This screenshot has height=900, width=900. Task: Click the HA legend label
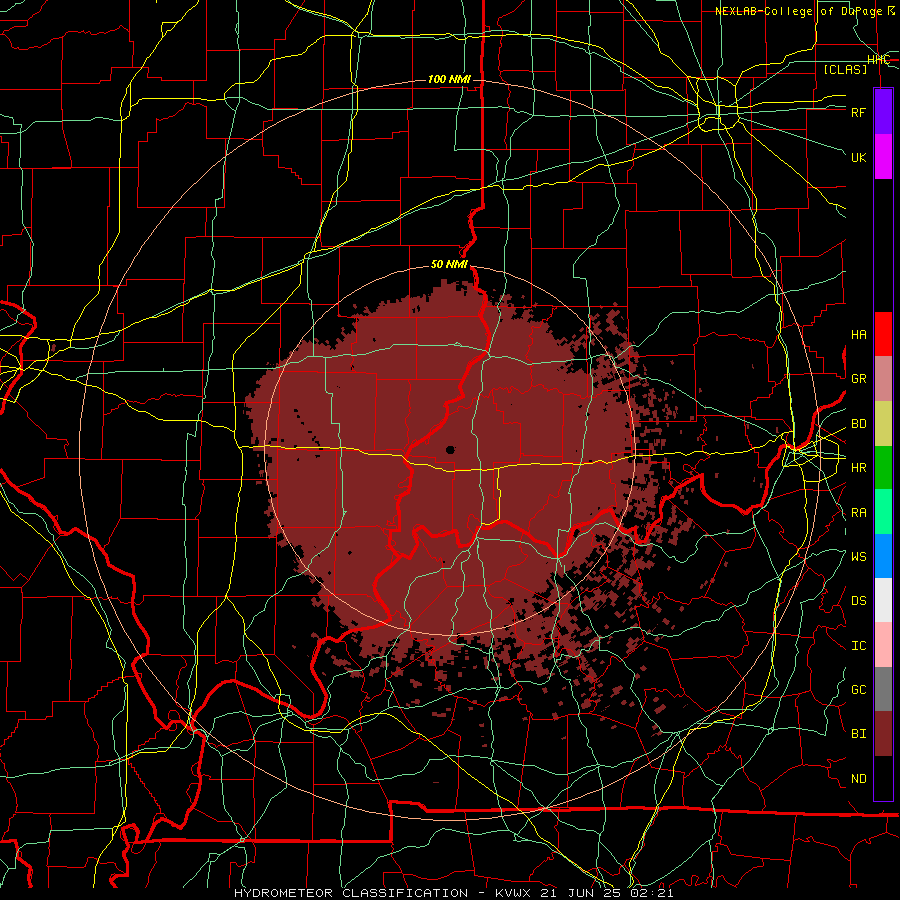click(858, 334)
